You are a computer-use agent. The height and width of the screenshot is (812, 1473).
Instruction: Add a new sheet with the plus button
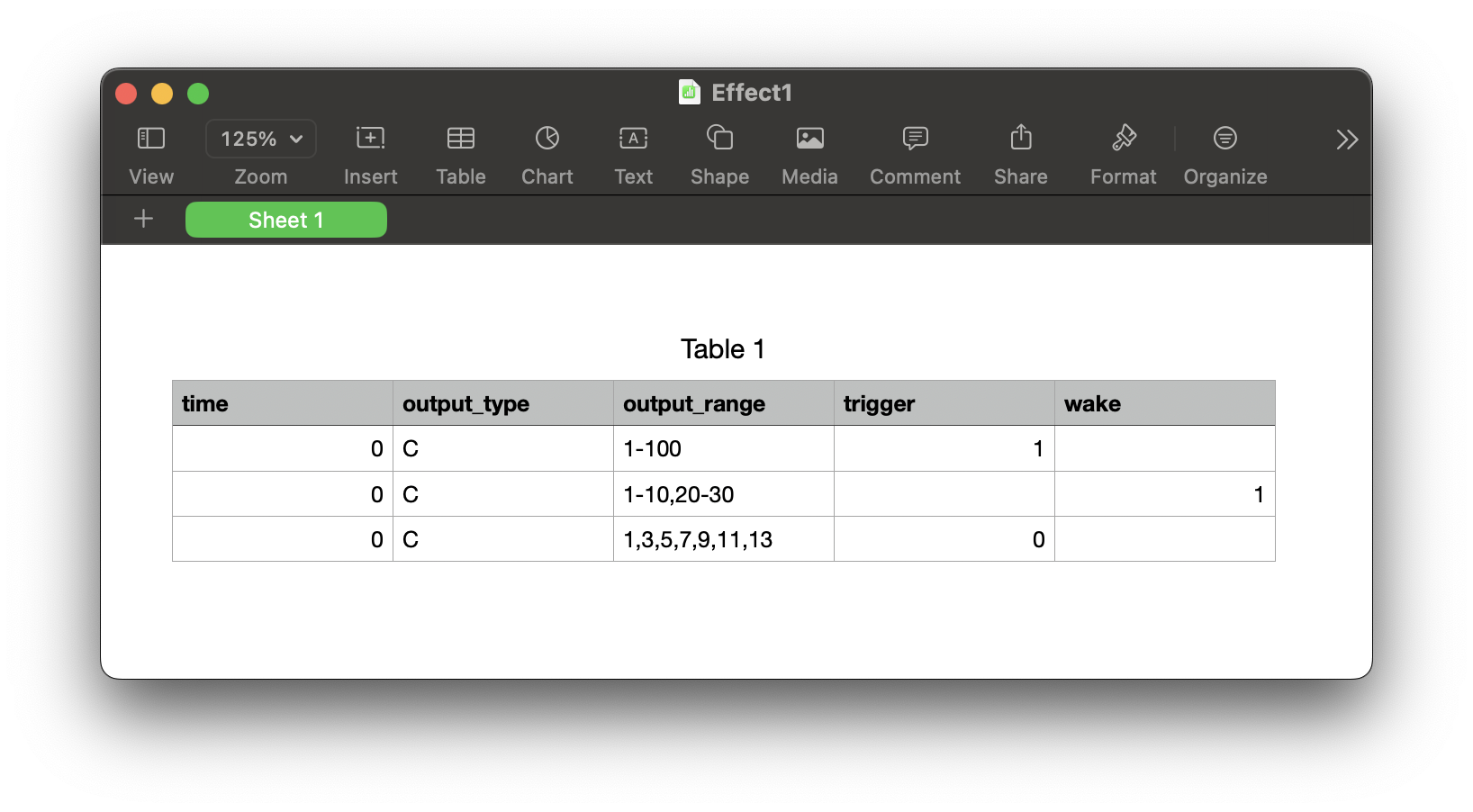point(142,219)
